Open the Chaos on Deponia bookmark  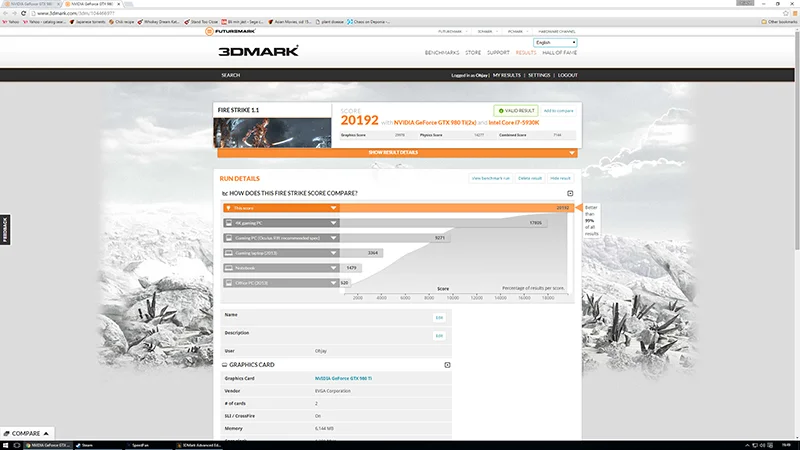click(368, 22)
